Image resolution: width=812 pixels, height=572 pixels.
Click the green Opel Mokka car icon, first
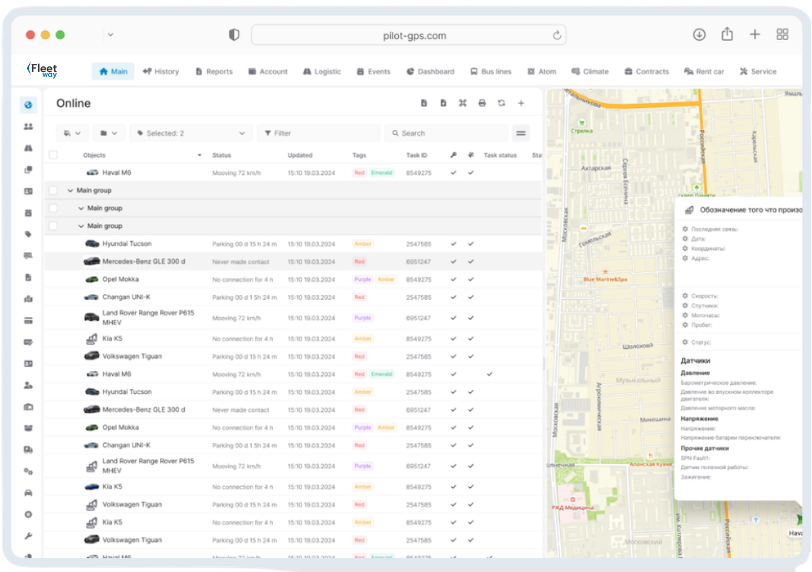click(x=92, y=279)
